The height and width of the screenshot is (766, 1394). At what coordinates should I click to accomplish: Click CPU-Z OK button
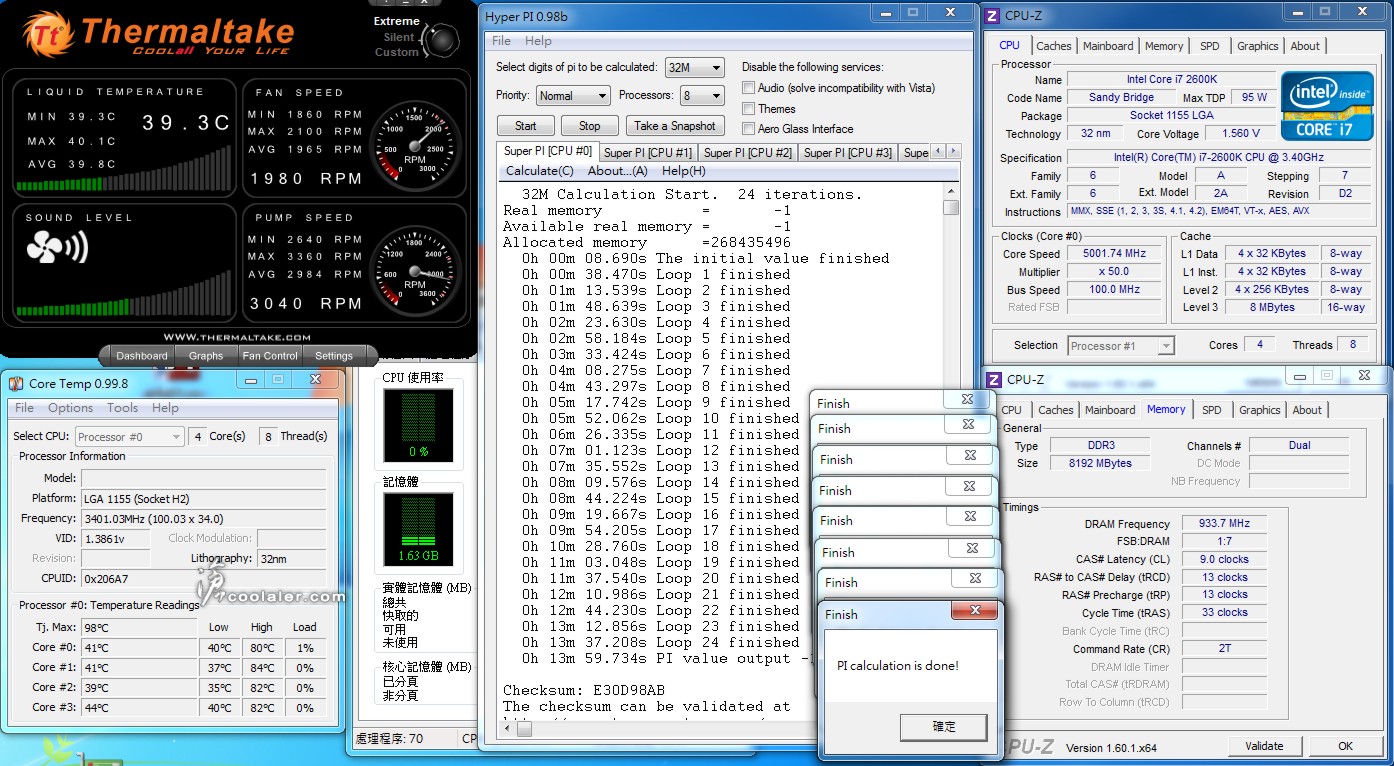point(1346,746)
